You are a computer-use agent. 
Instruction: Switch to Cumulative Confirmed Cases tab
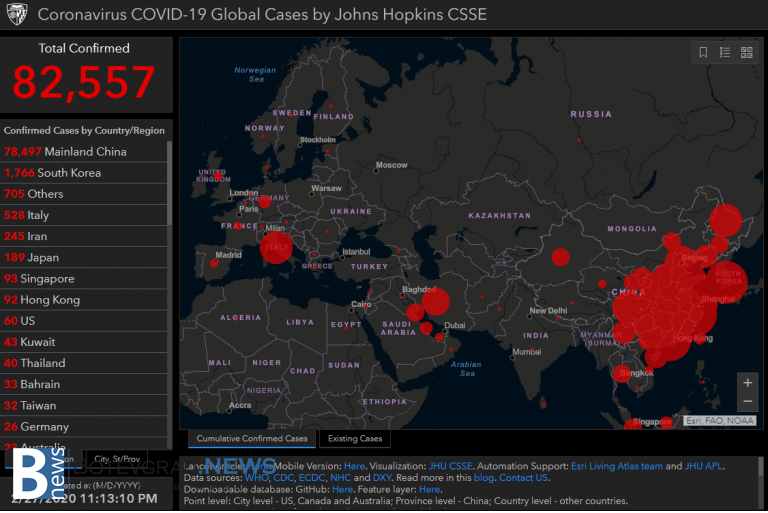(x=252, y=439)
